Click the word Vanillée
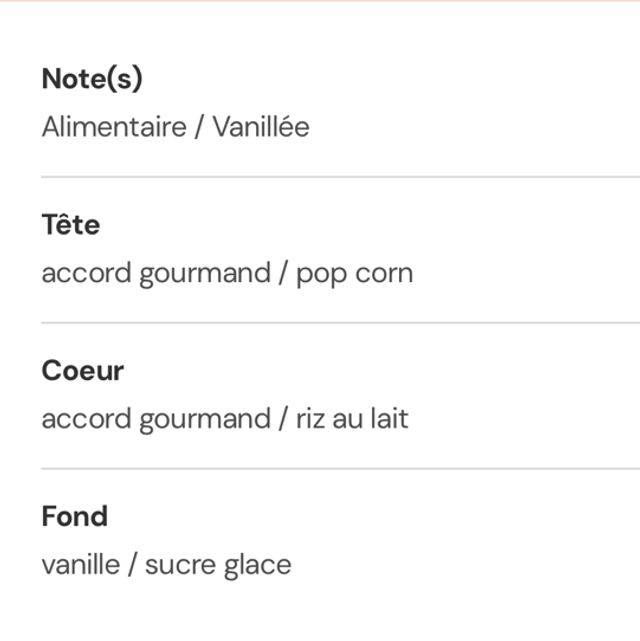 pos(260,127)
